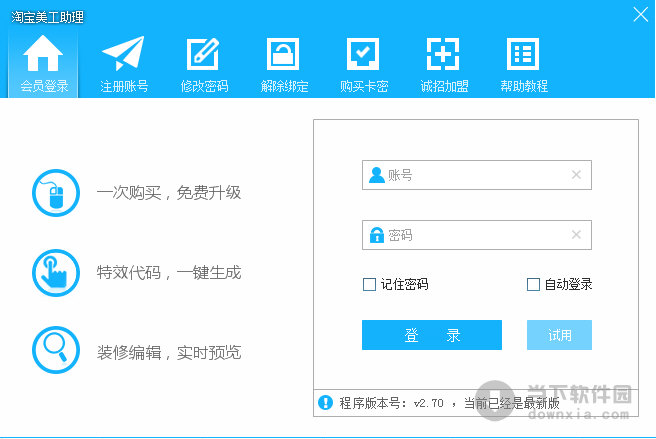Open 诚招加盟 plus-frame tab
The width and height of the screenshot is (656, 439).
(443, 64)
